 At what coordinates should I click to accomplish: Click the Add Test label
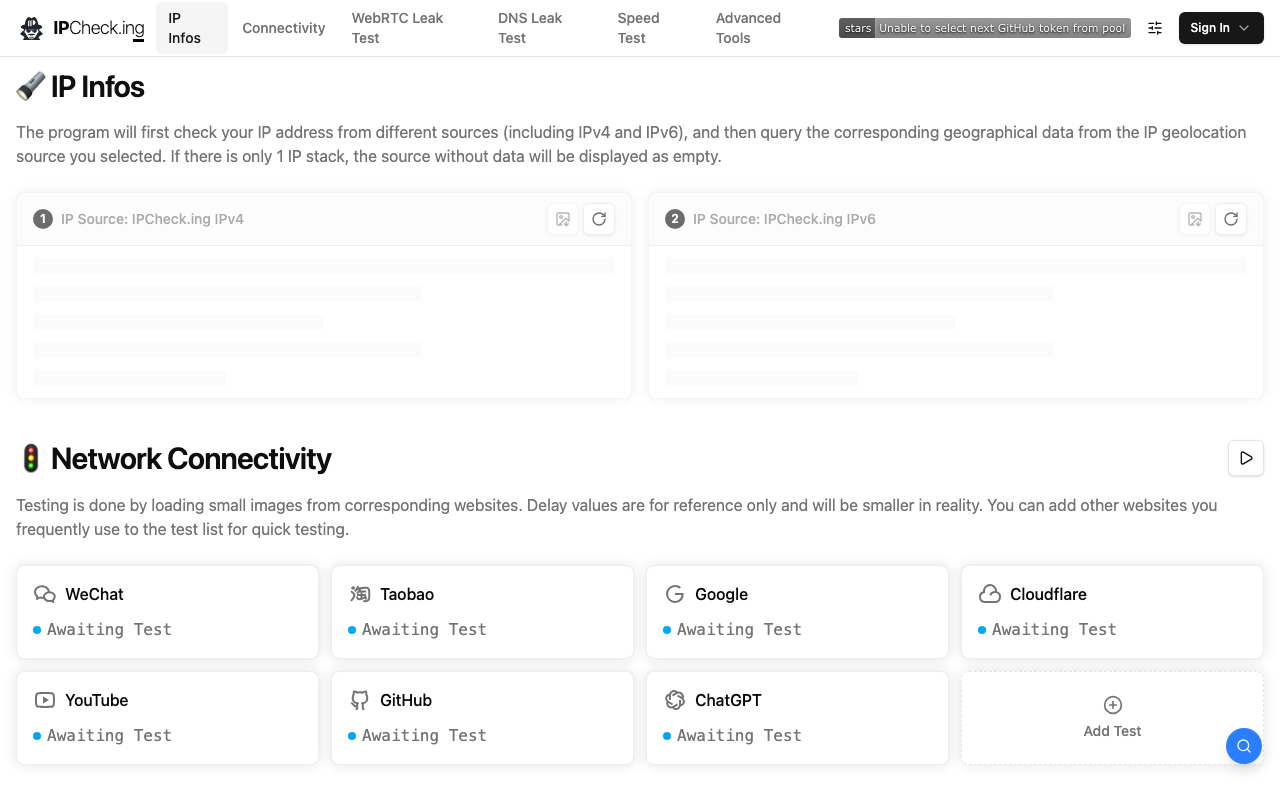1112,731
